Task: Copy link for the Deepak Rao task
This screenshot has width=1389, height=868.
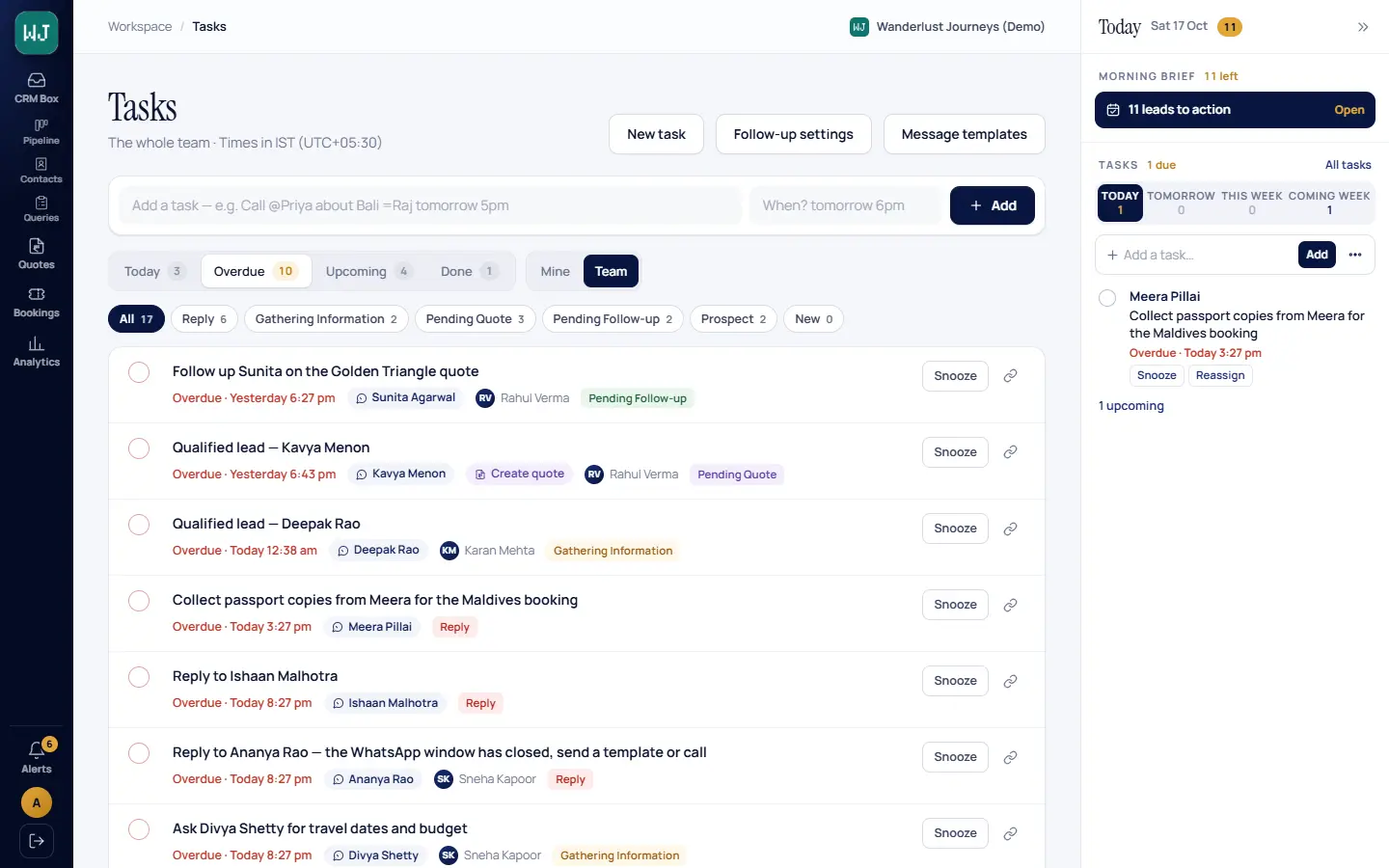Action: click(x=1010, y=529)
